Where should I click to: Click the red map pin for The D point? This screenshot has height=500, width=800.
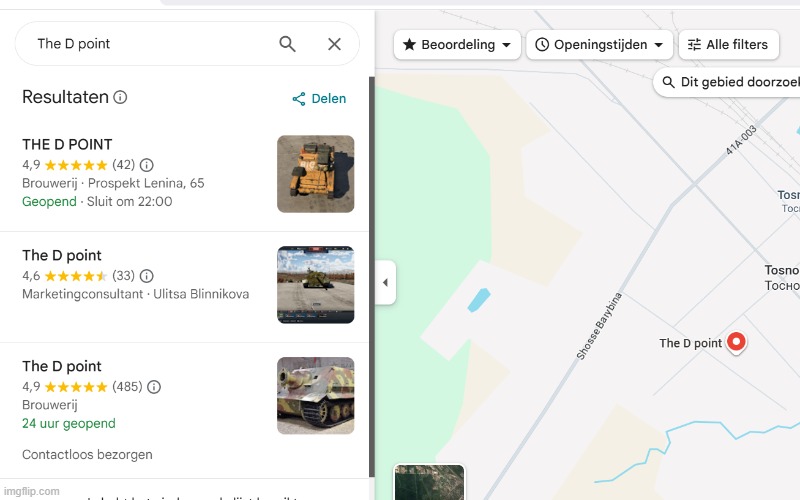(x=736, y=342)
